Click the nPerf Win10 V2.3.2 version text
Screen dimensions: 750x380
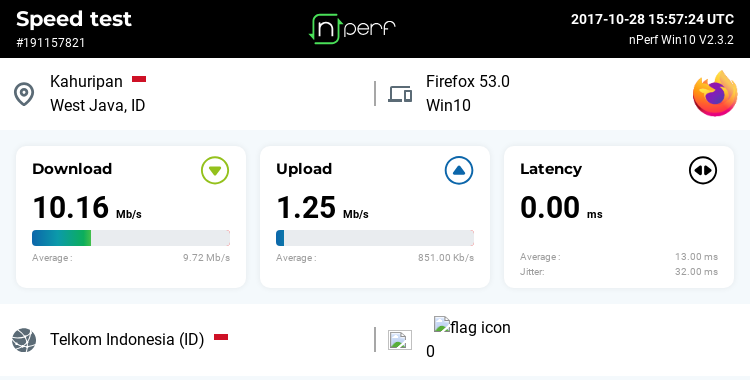(681, 40)
